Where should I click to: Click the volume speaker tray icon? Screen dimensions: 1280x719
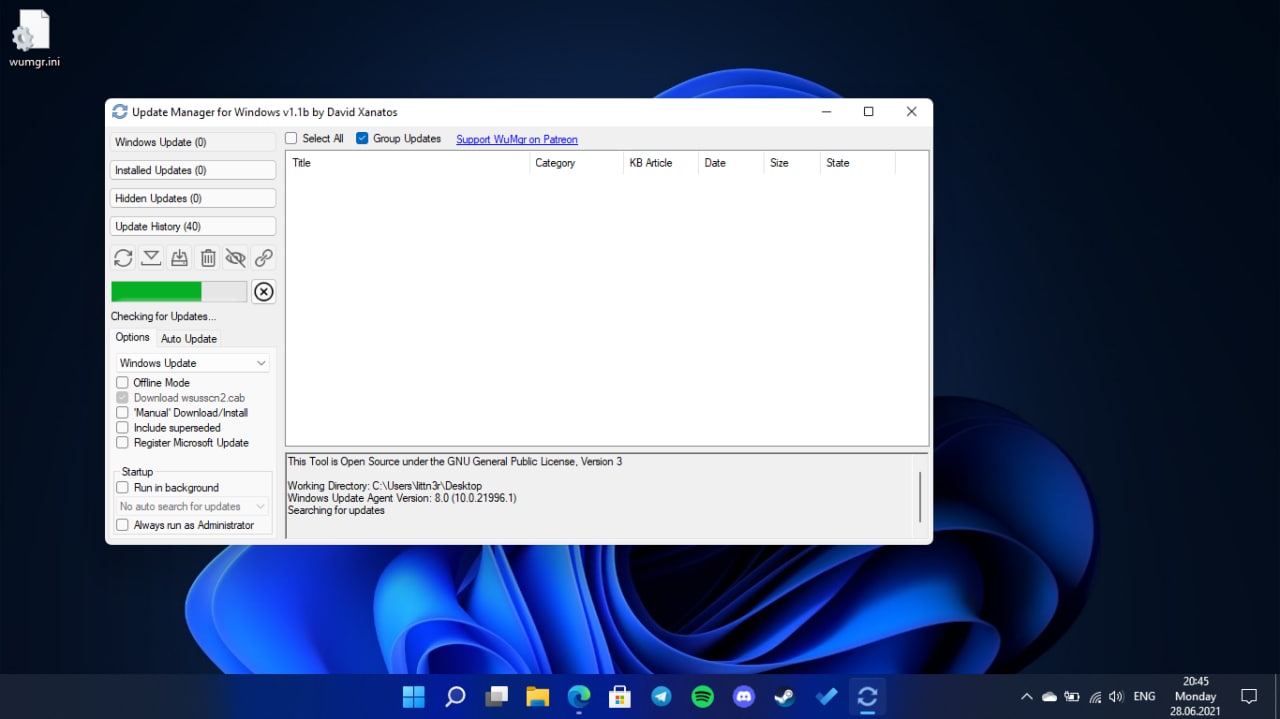(1116, 697)
